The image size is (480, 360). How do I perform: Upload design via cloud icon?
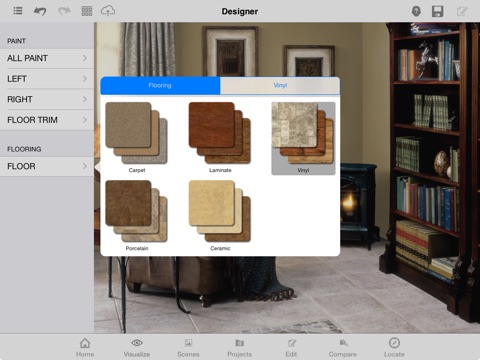click(x=108, y=11)
